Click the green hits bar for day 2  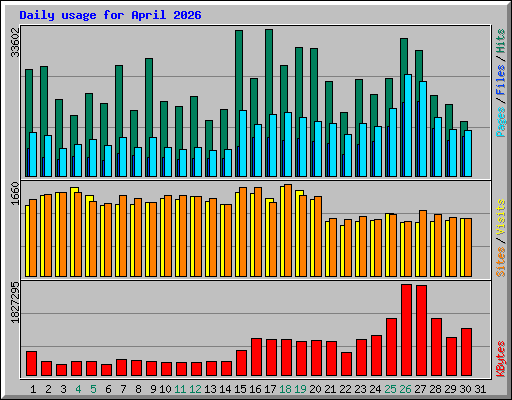point(44,101)
